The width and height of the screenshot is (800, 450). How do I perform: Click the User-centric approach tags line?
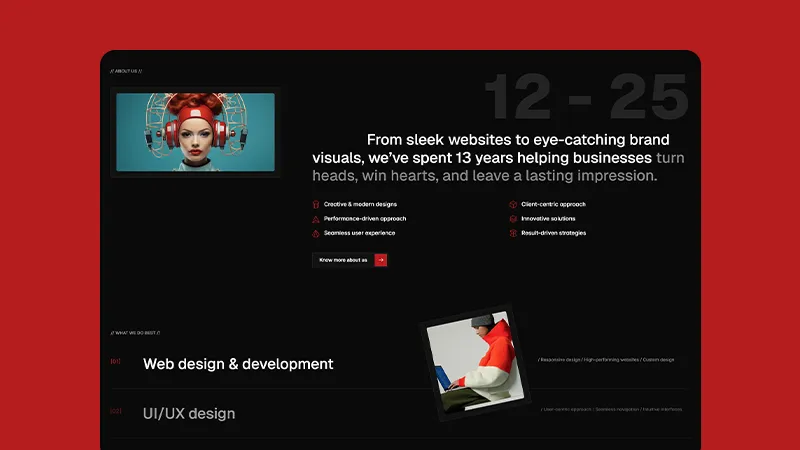click(611, 409)
